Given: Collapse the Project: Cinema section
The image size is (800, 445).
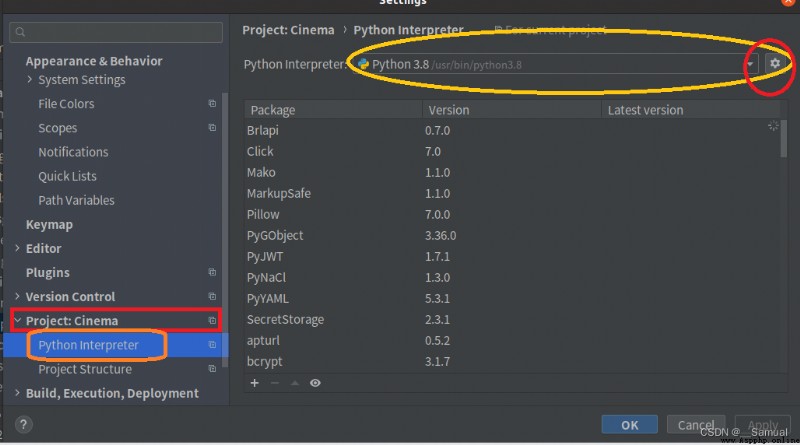Looking at the screenshot, I should pyautogui.click(x=17, y=320).
